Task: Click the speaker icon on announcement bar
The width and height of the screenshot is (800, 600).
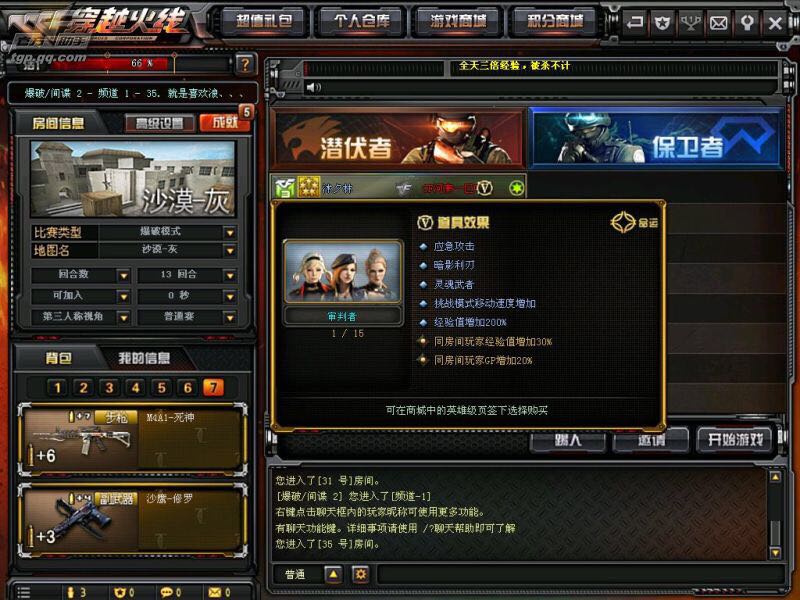Action: tap(313, 87)
